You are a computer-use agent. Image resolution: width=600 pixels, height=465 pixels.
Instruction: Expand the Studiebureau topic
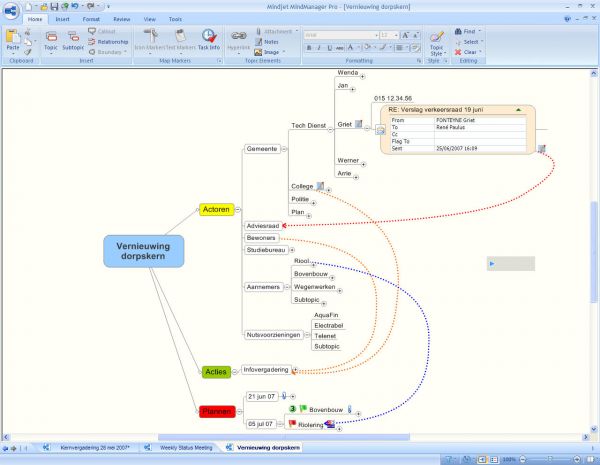[x=292, y=250]
